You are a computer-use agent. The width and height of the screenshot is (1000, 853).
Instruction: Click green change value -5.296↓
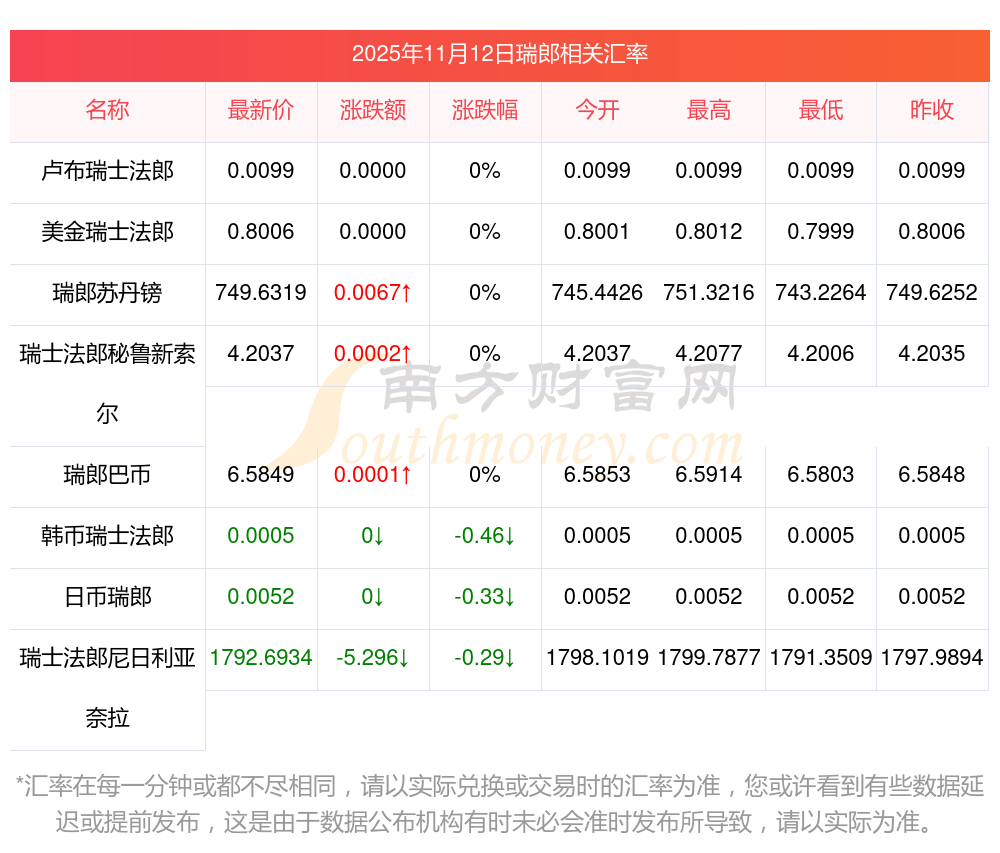tap(372, 658)
